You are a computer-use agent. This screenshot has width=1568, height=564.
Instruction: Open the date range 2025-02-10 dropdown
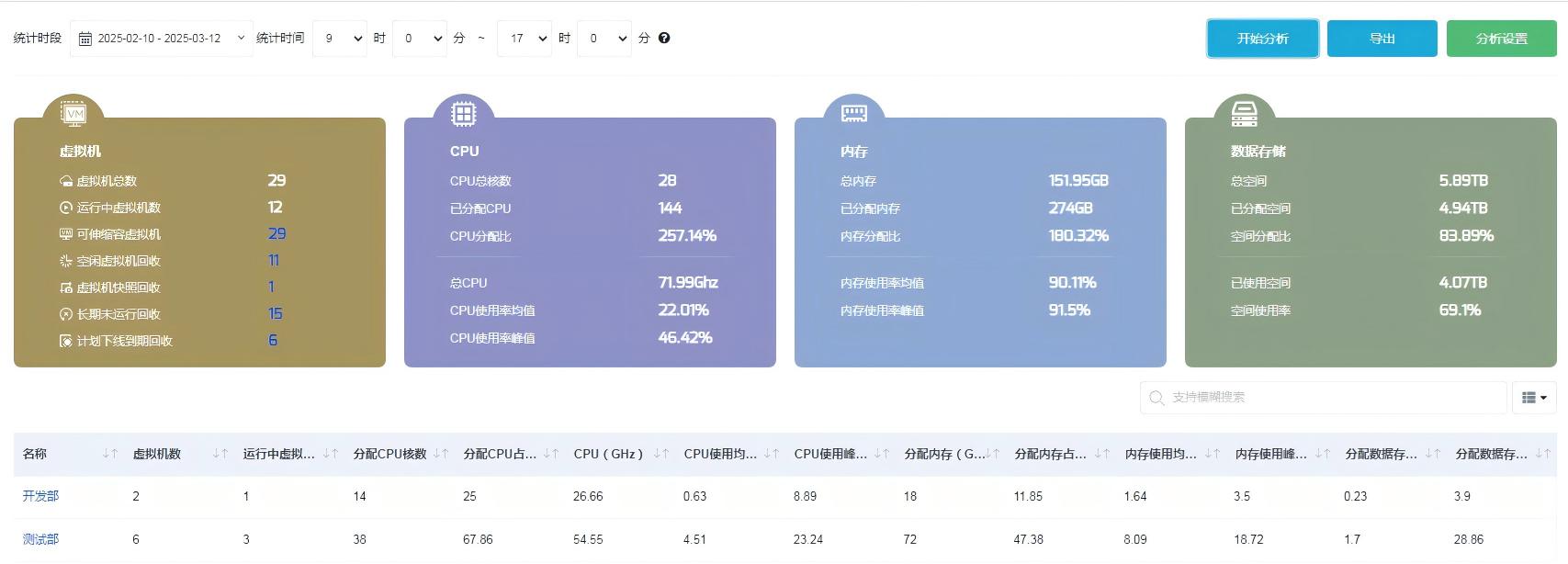tap(162, 39)
